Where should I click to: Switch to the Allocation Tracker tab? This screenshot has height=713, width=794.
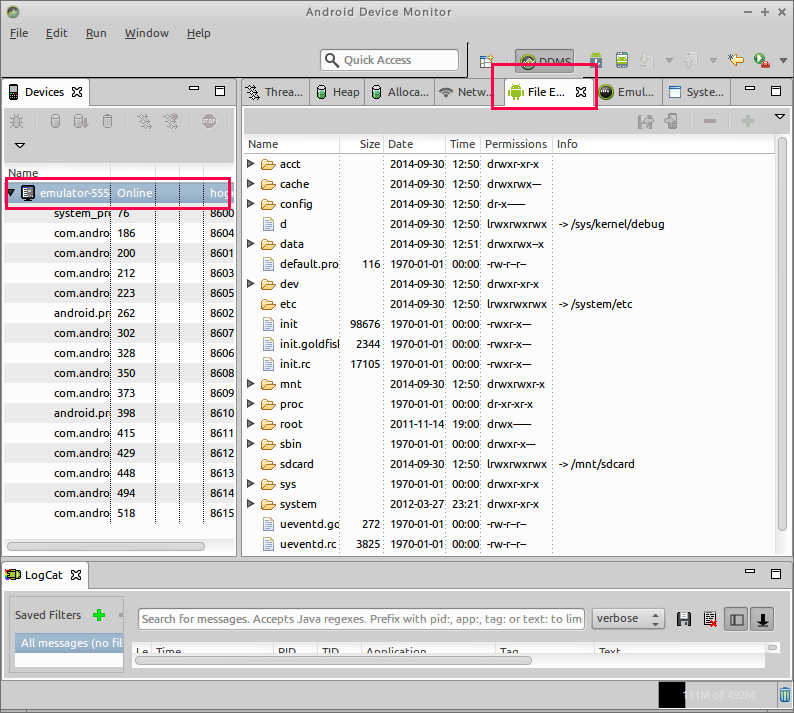click(x=400, y=92)
